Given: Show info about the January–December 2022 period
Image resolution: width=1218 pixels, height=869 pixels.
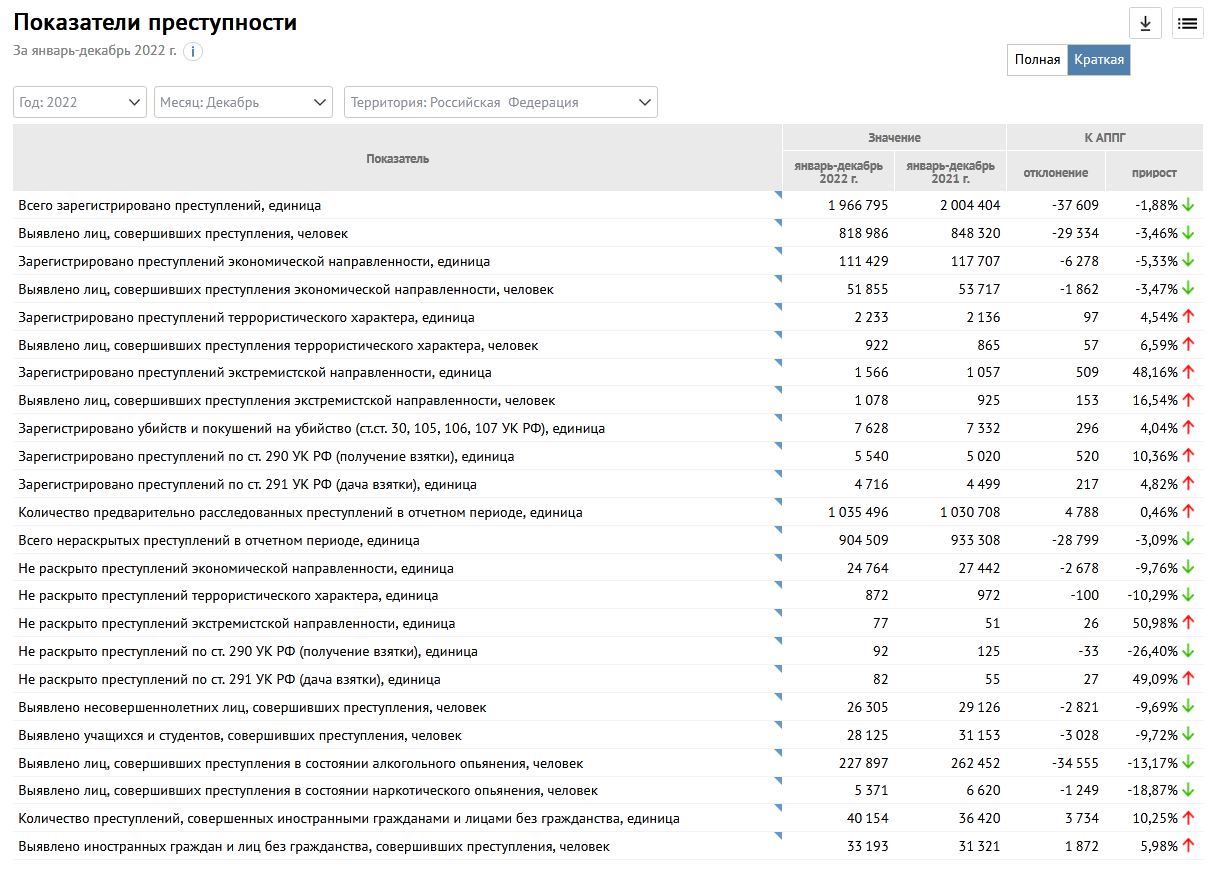Looking at the screenshot, I should (192, 51).
